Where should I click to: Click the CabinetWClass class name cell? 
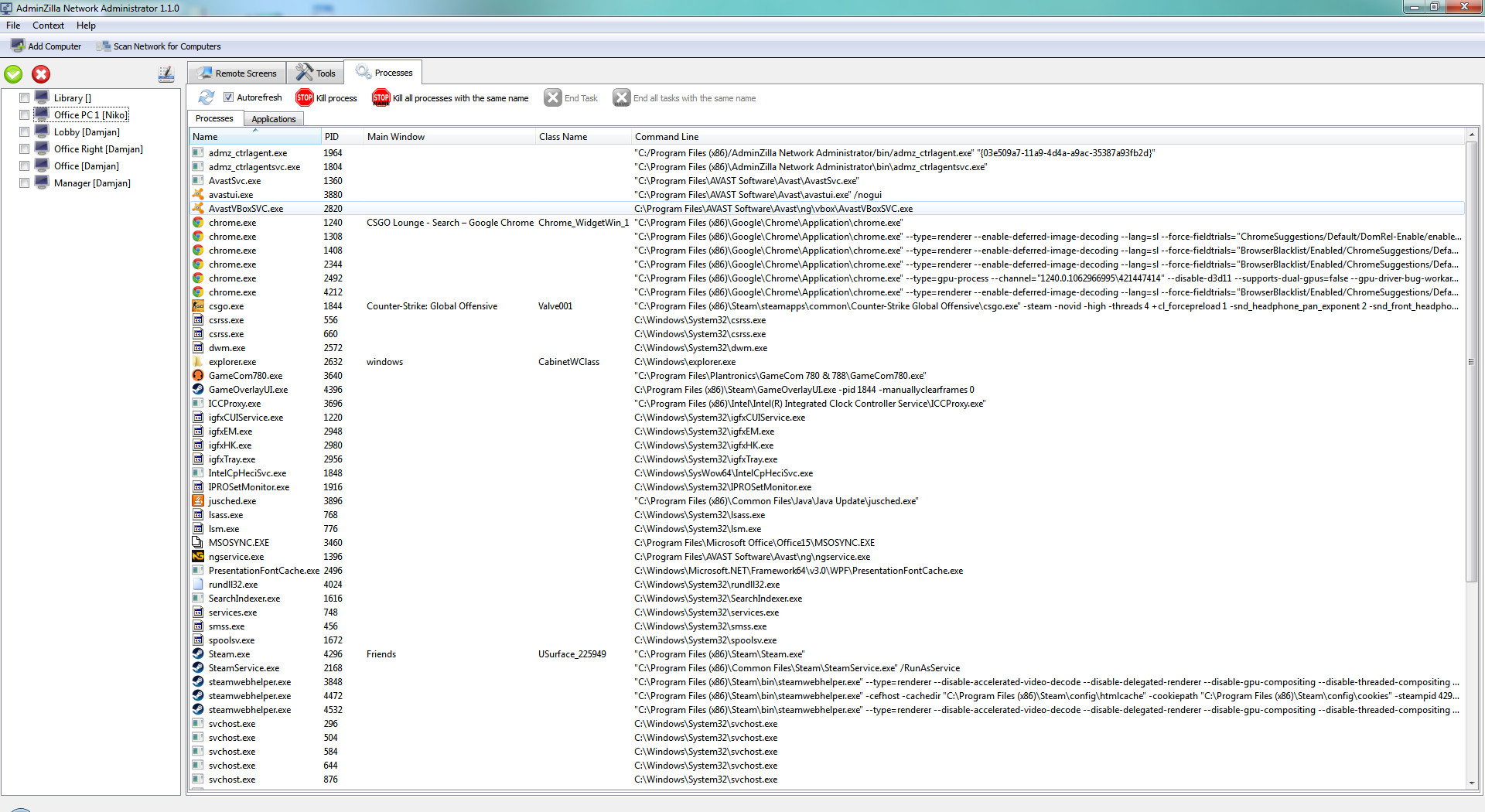point(568,362)
